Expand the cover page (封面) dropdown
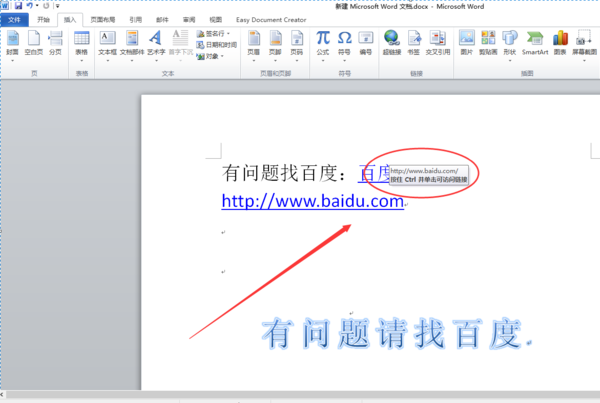 [12, 60]
